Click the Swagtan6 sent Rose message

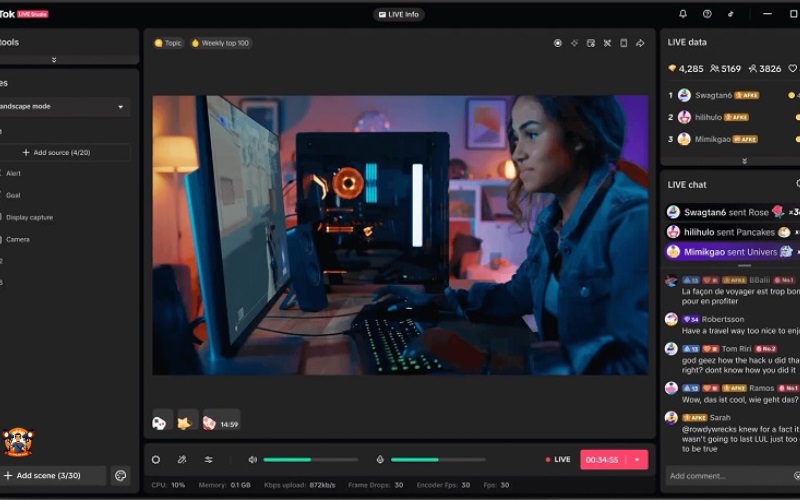click(733, 212)
